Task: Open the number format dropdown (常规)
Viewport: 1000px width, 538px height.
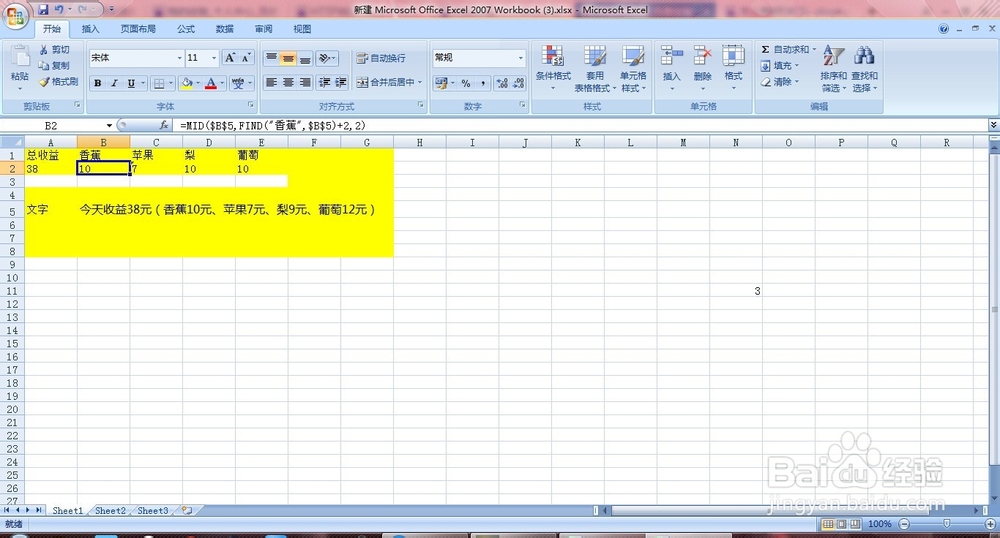Action: [x=520, y=58]
